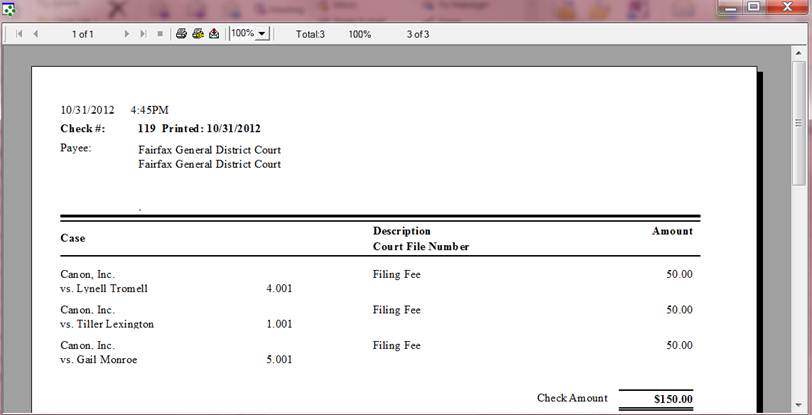The image size is (812, 415).
Task: Print the check report
Action: click(x=181, y=34)
